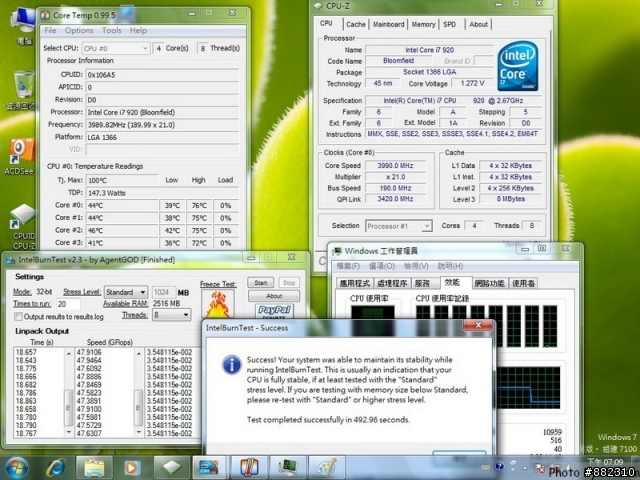This screenshot has width=640, height=480.
Task: Click the Task Manager title bar icon
Action: point(338,251)
